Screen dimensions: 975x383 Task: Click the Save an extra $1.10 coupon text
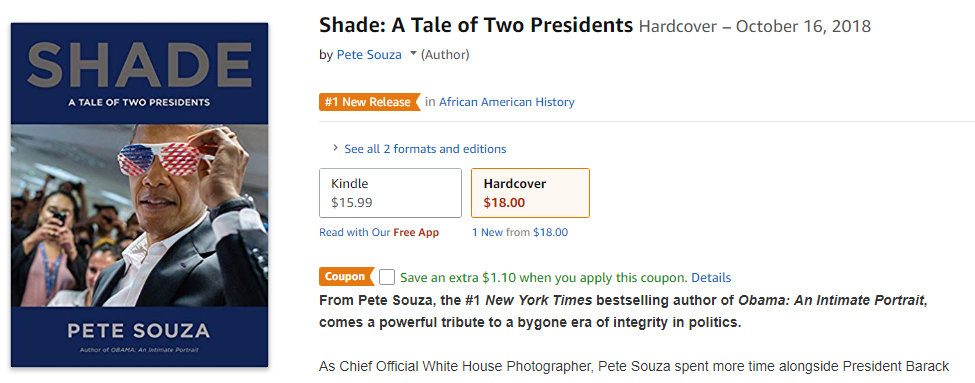click(x=544, y=277)
